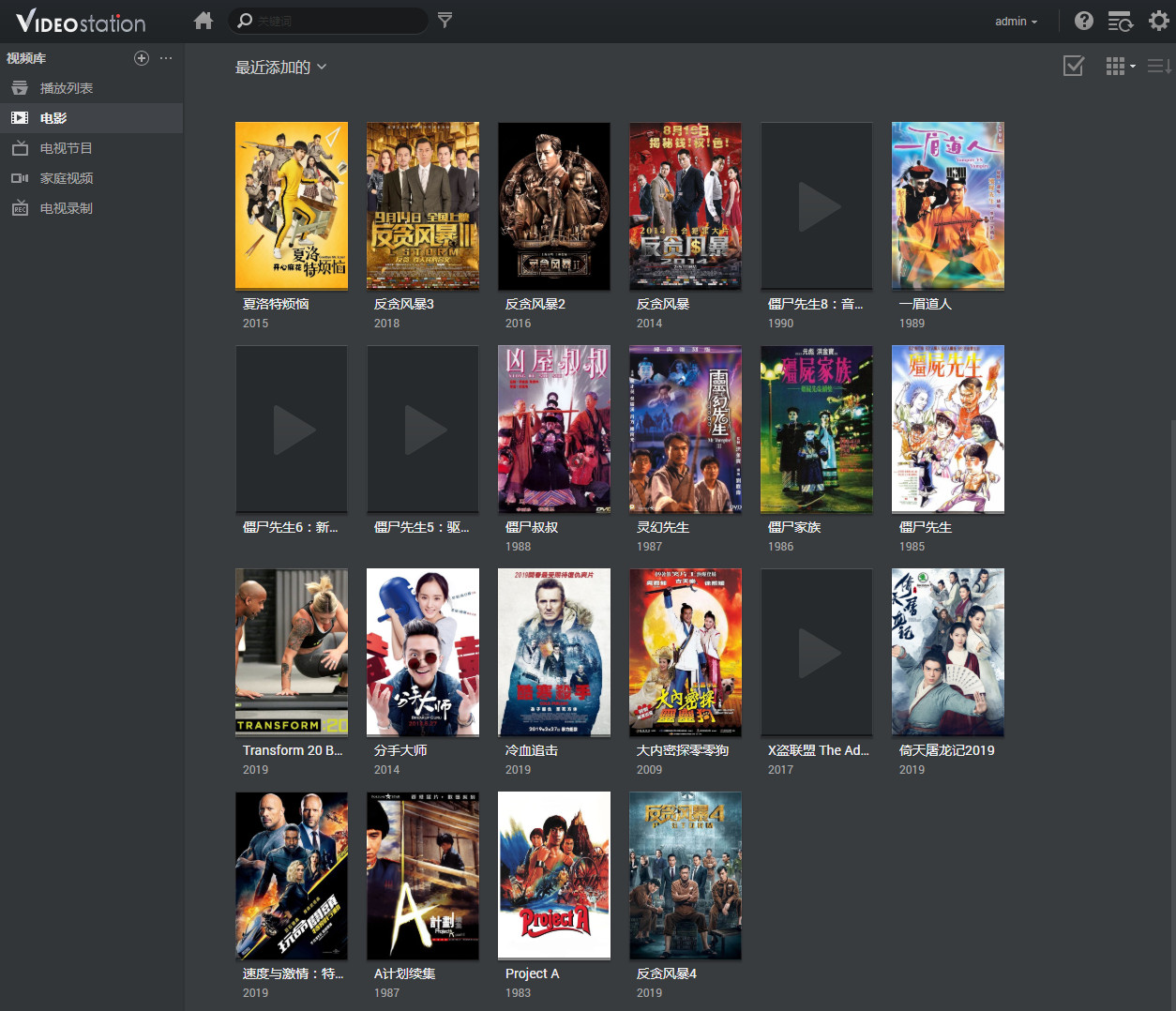Open the 反贪风暴4 movie poster

pyautogui.click(x=686, y=875)
